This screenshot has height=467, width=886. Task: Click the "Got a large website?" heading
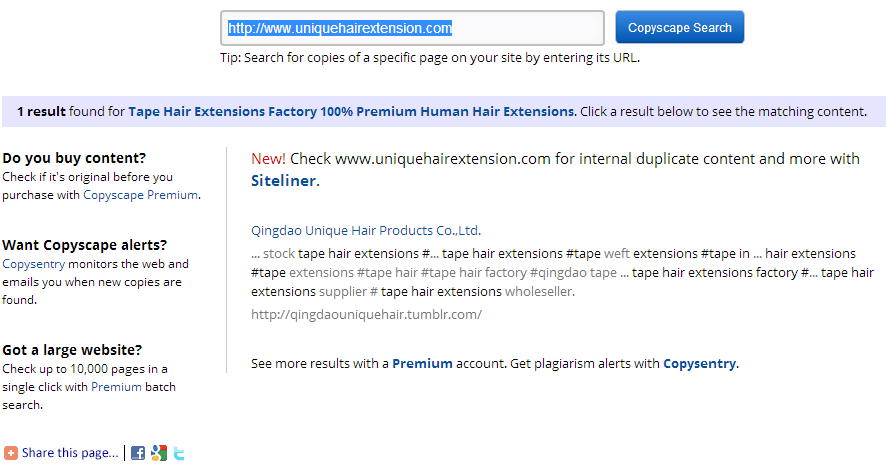click(x=72, y=350)
